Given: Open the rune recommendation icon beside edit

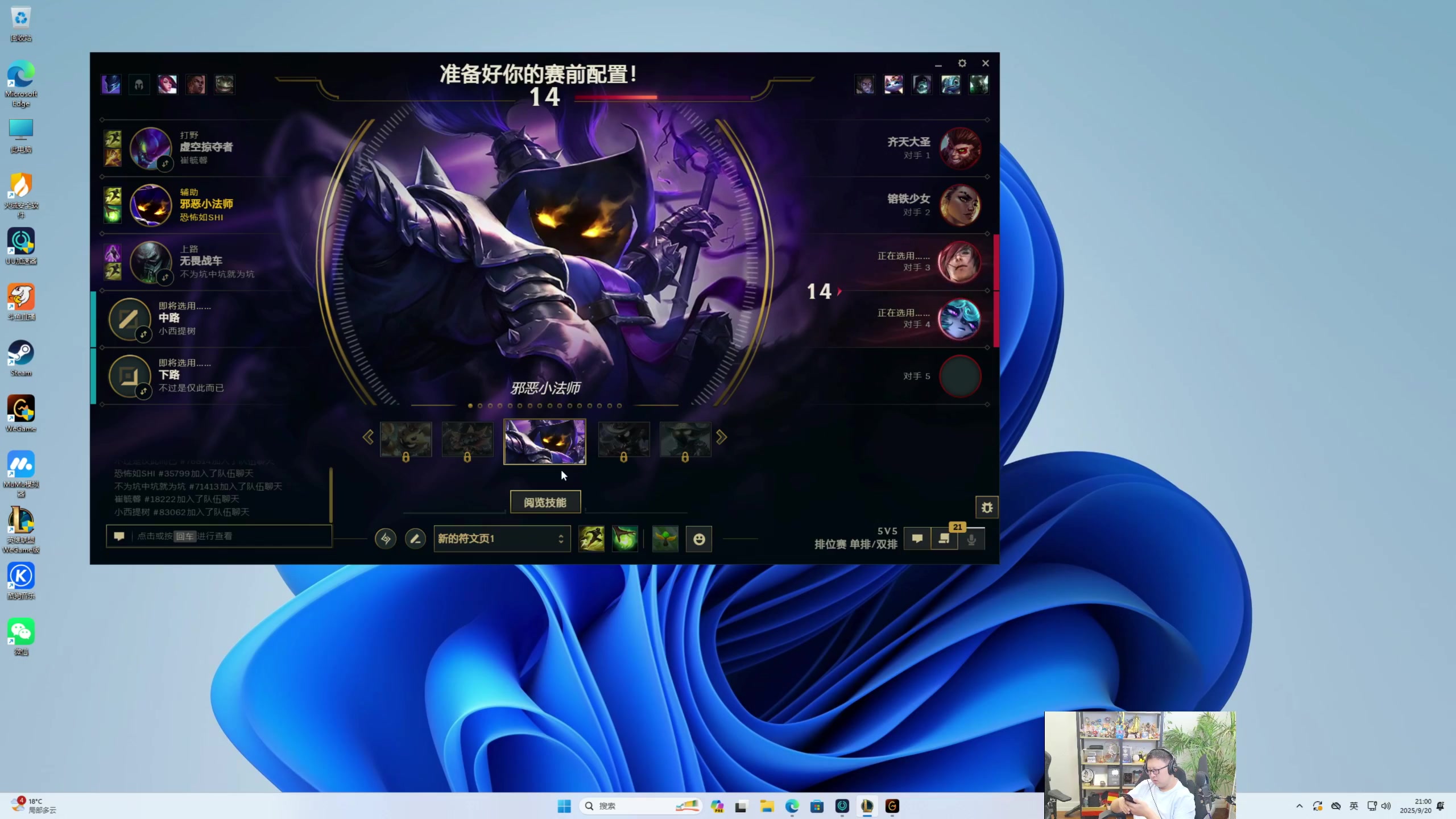Looking at the screenshot, I should [x=386, y=539].
